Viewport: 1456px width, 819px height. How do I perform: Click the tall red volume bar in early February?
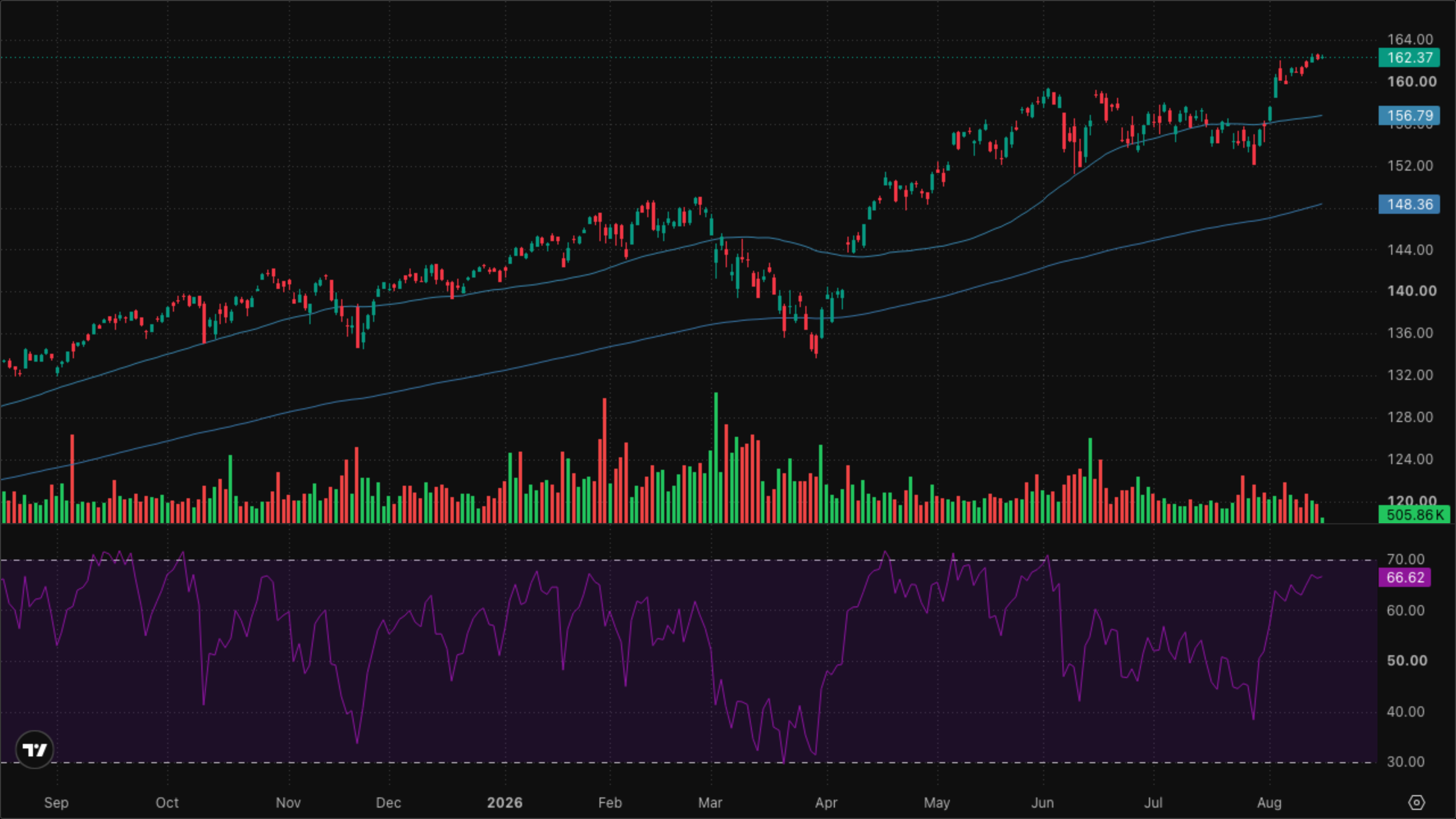coord(605,461)
